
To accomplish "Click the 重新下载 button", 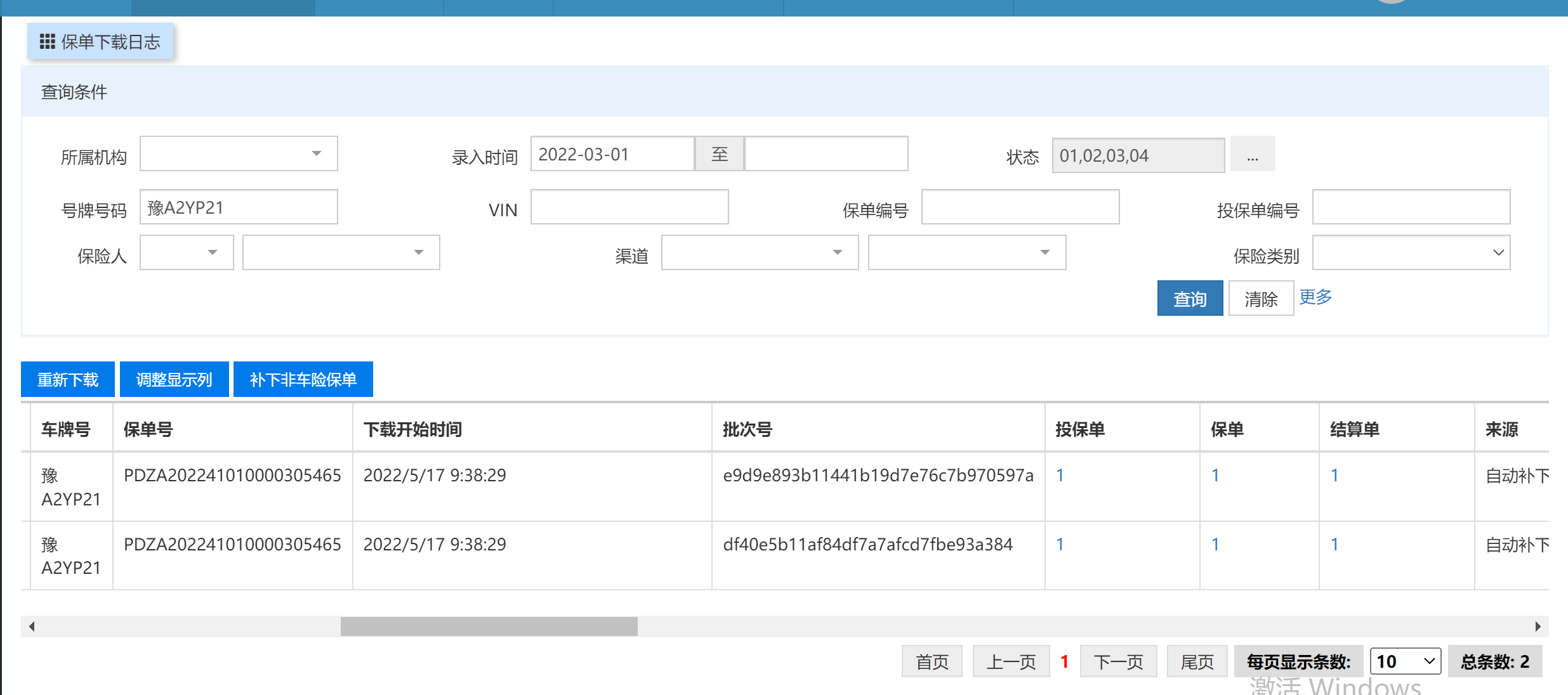I will pos(68,379).
